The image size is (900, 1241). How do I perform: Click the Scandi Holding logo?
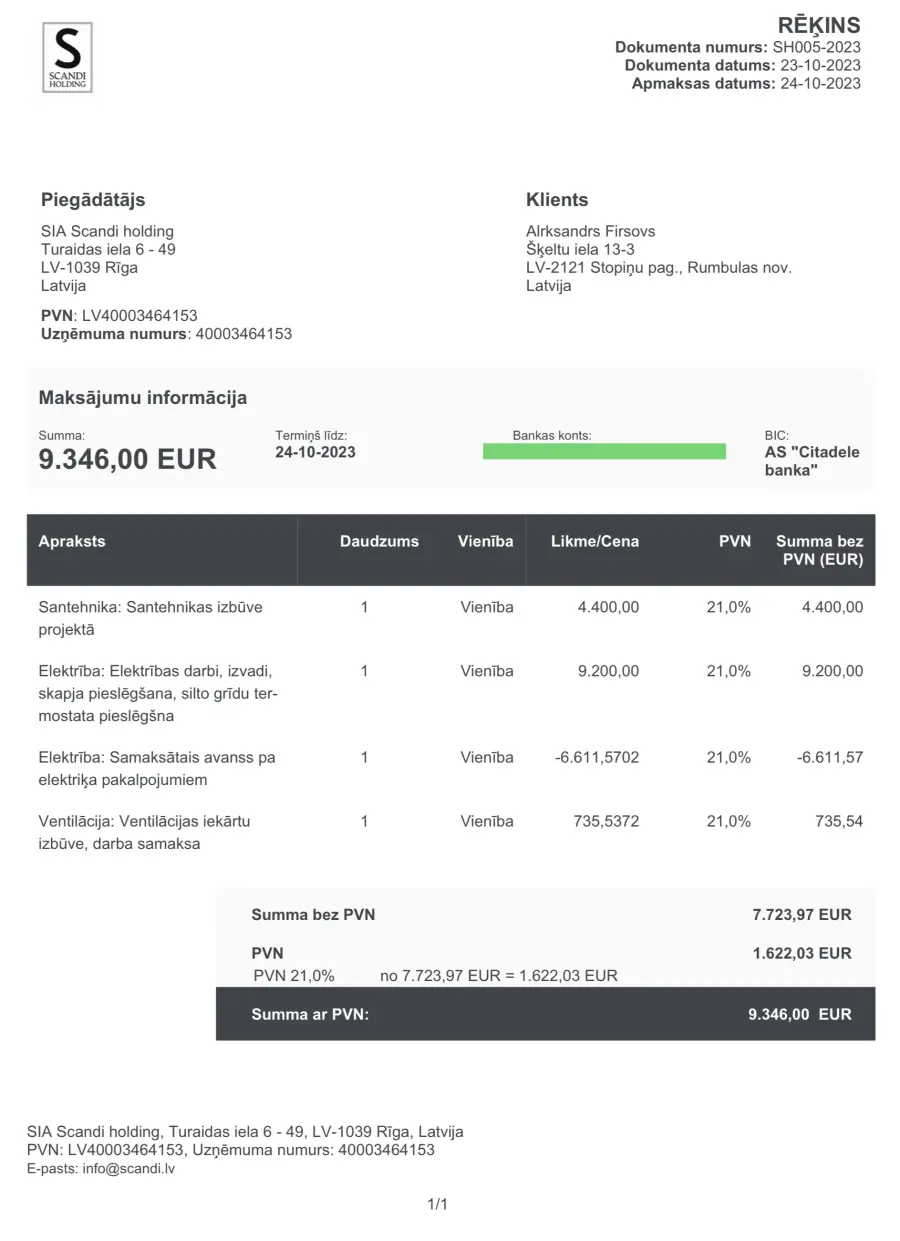(x=67, y=58)
